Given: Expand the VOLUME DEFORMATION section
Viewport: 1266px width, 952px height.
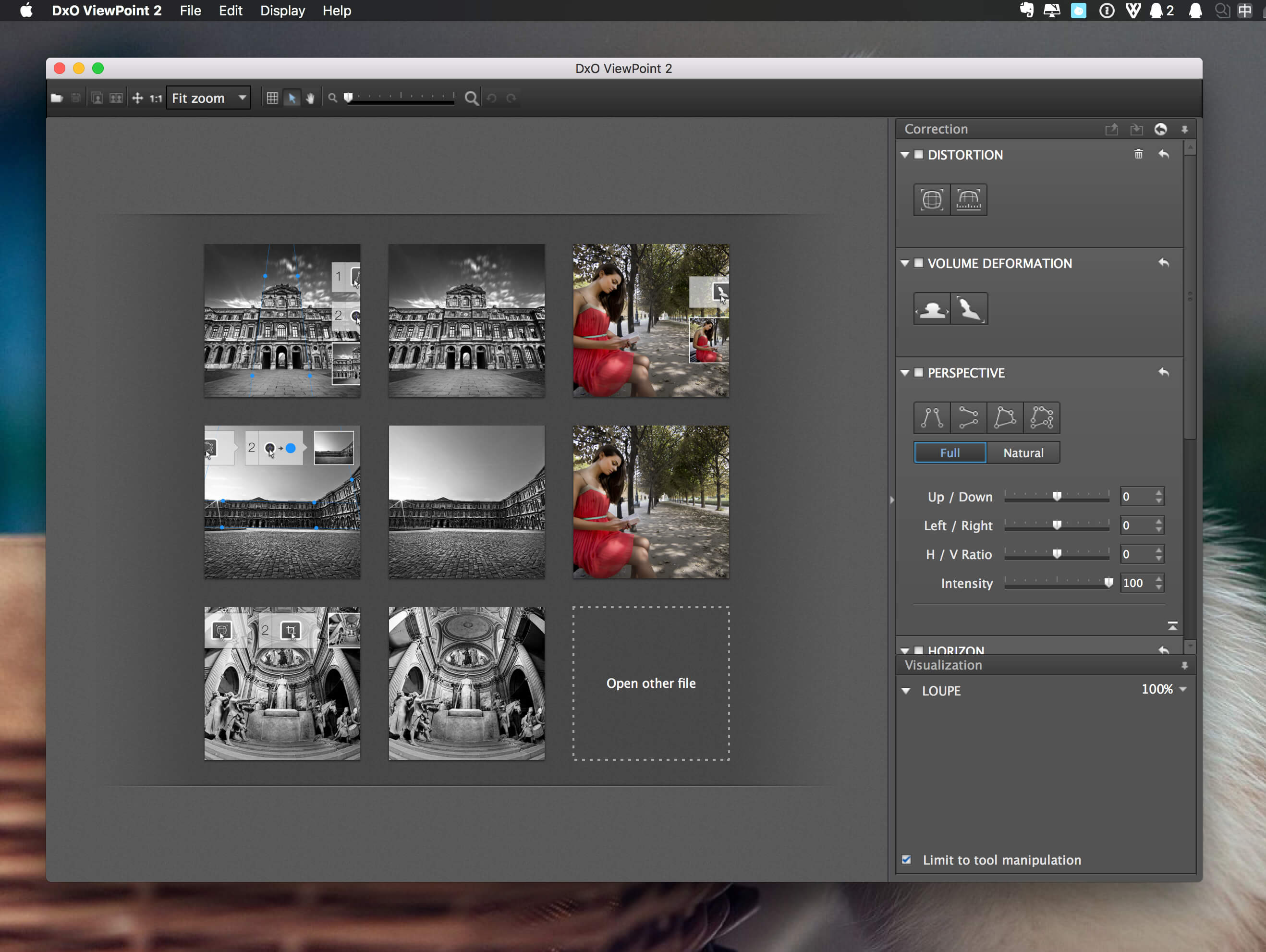Looking at the screenshot, I should point(905,263).
